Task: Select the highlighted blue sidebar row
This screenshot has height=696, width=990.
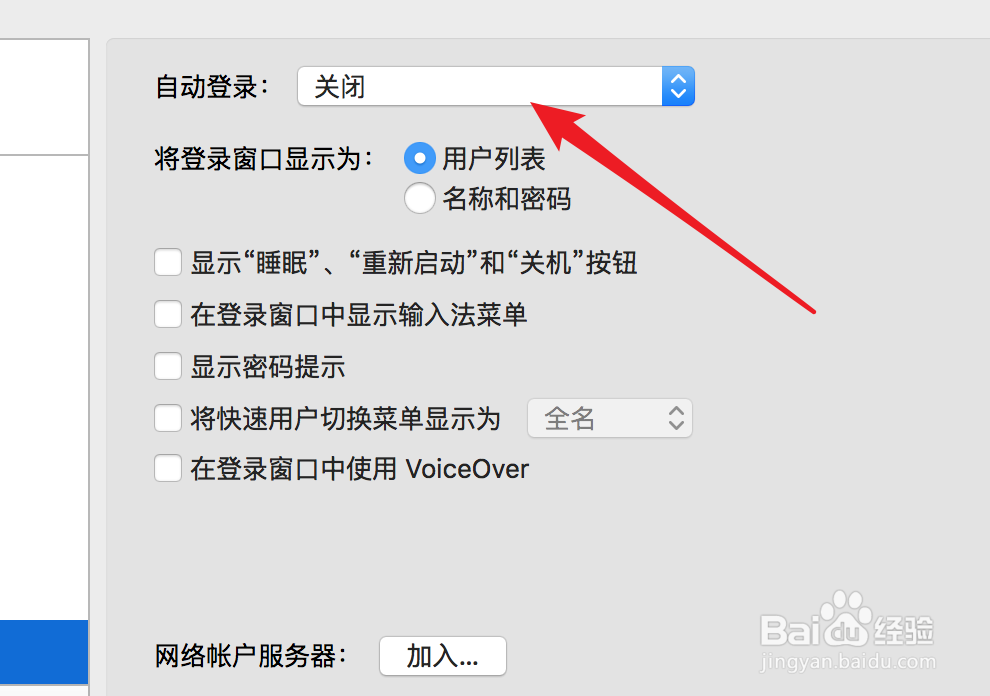Action: [44, 652]
